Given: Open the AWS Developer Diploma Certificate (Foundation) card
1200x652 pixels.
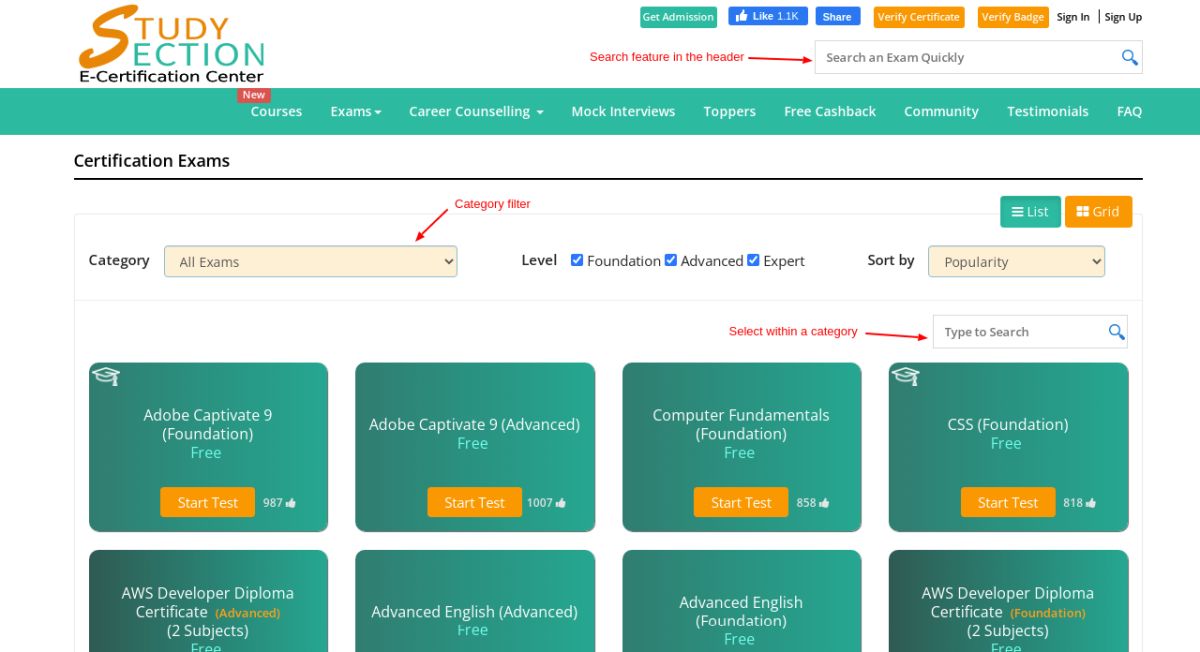Looking at the screenshot, I should pyautogui.click(x=1008, y=601).
